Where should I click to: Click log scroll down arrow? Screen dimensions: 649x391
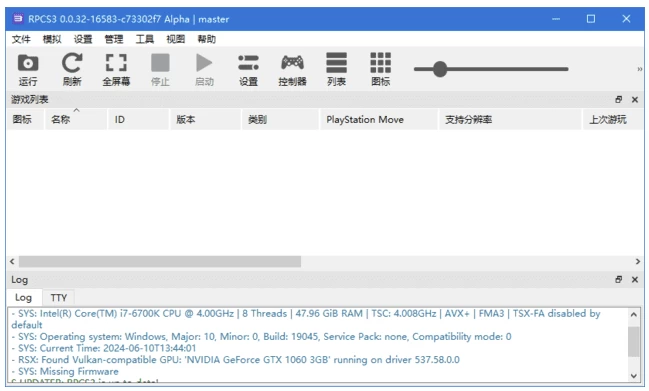pyautogui.click(x=634, y=376)
